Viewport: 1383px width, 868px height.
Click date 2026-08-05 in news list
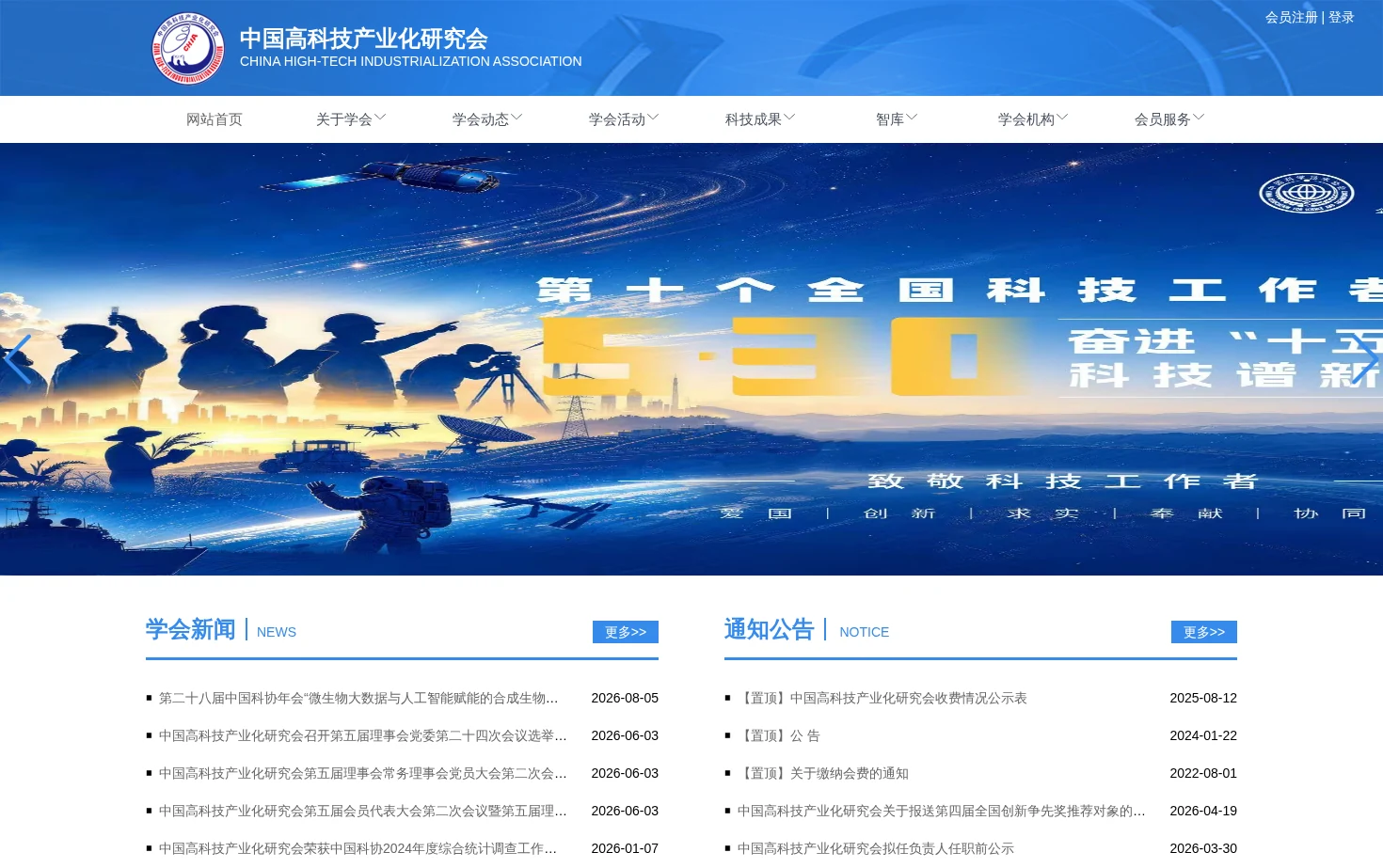coord(625,698)
